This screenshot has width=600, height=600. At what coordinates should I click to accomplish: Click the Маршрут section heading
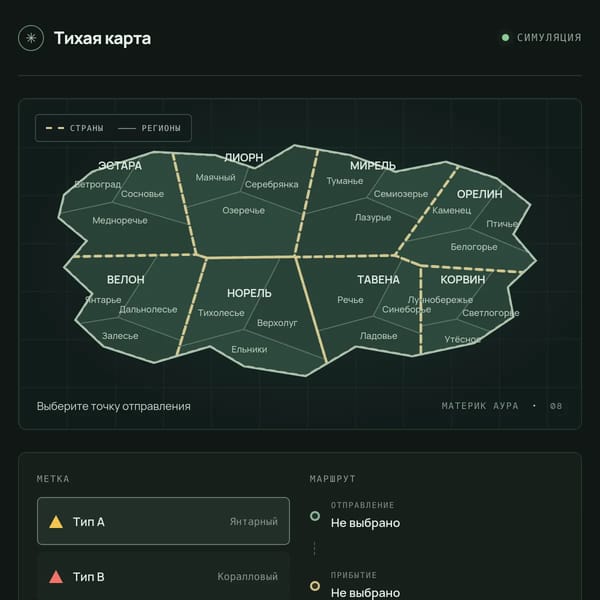pyautogui.click(x=333, y=479)
